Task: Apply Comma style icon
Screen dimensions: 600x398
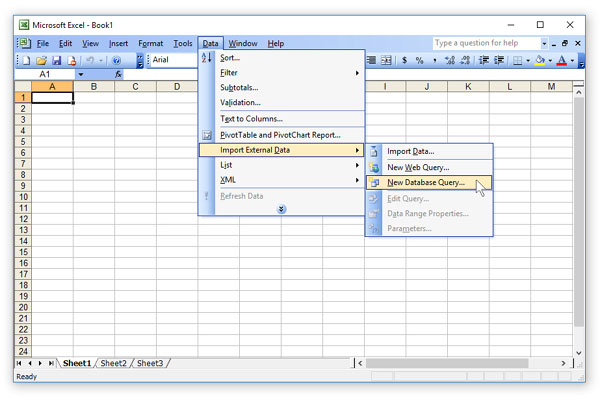Action: [435, 60]
